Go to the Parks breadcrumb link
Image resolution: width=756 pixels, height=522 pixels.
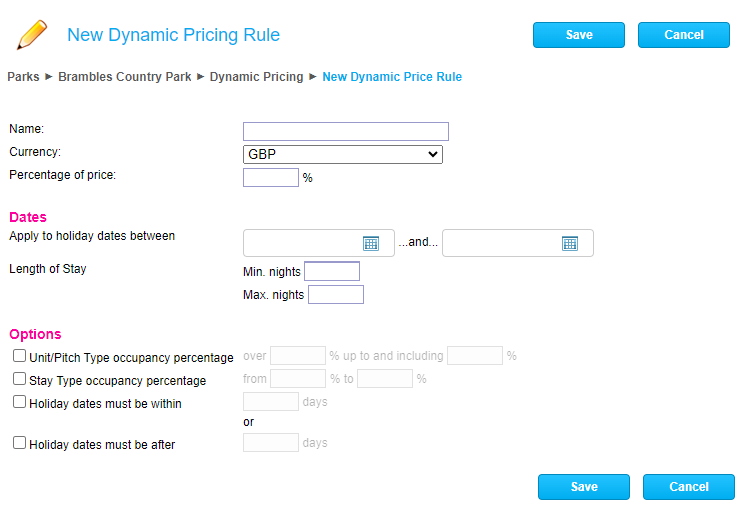[23, 77]
